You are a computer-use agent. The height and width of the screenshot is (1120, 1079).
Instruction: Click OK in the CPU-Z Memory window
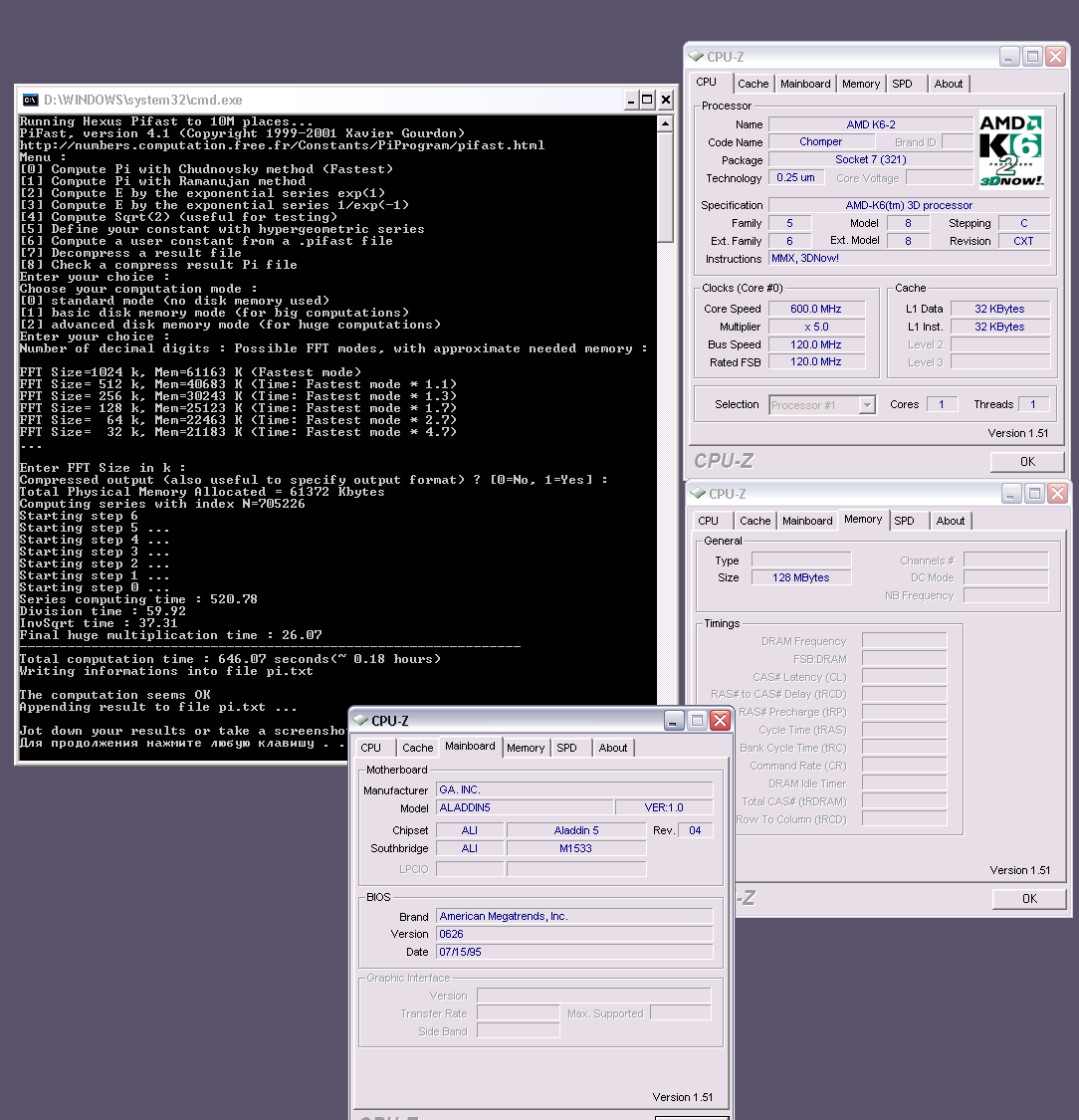click(x=1029, y=899)
